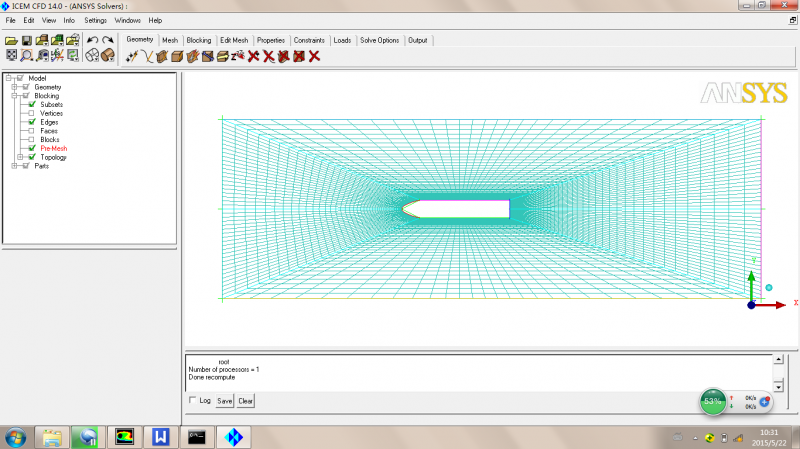800x449 pixels.
Task: Expand the Parts tree node
Action: 14,166
